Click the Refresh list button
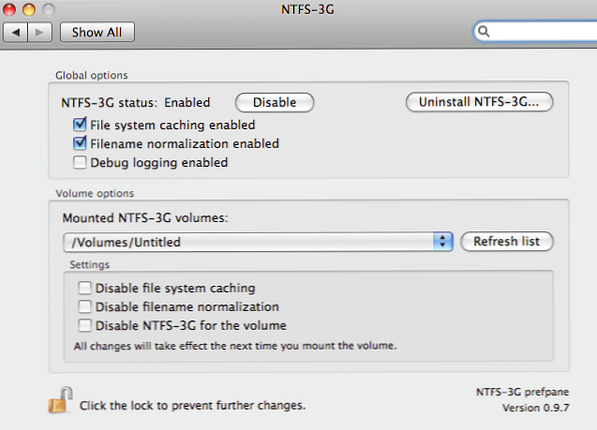The image size is (597, 430). point(506,241)
